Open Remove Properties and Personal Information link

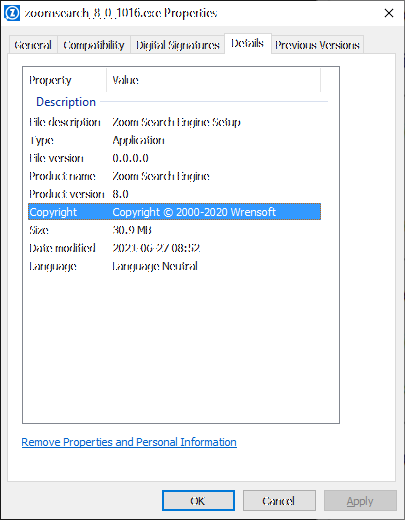point(129,442)
